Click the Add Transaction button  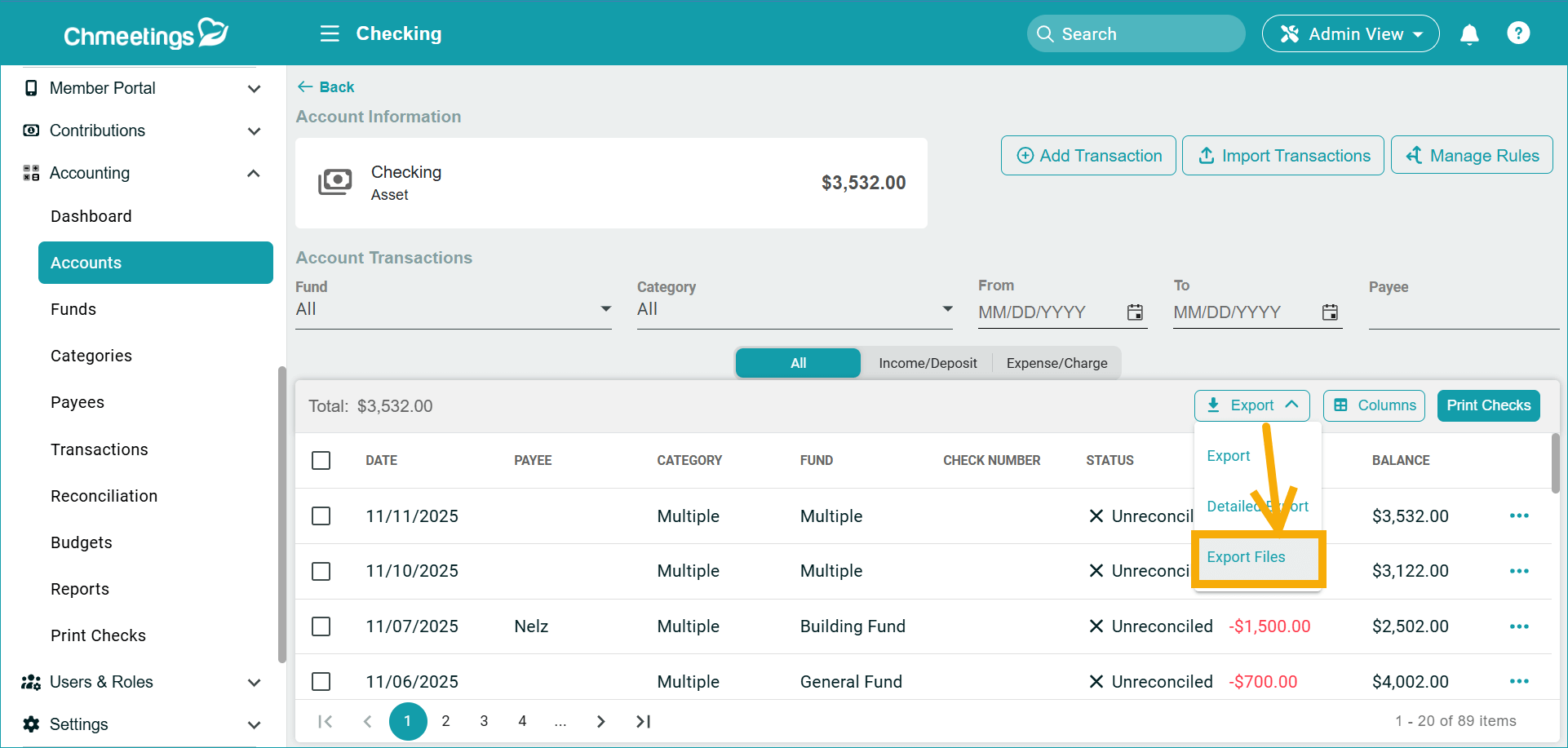click(x=1088, y=156)
